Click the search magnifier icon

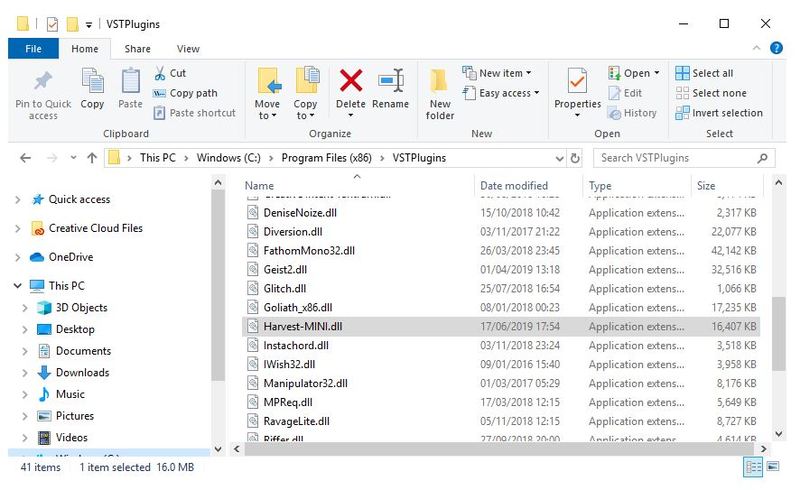tap(762, 158)
